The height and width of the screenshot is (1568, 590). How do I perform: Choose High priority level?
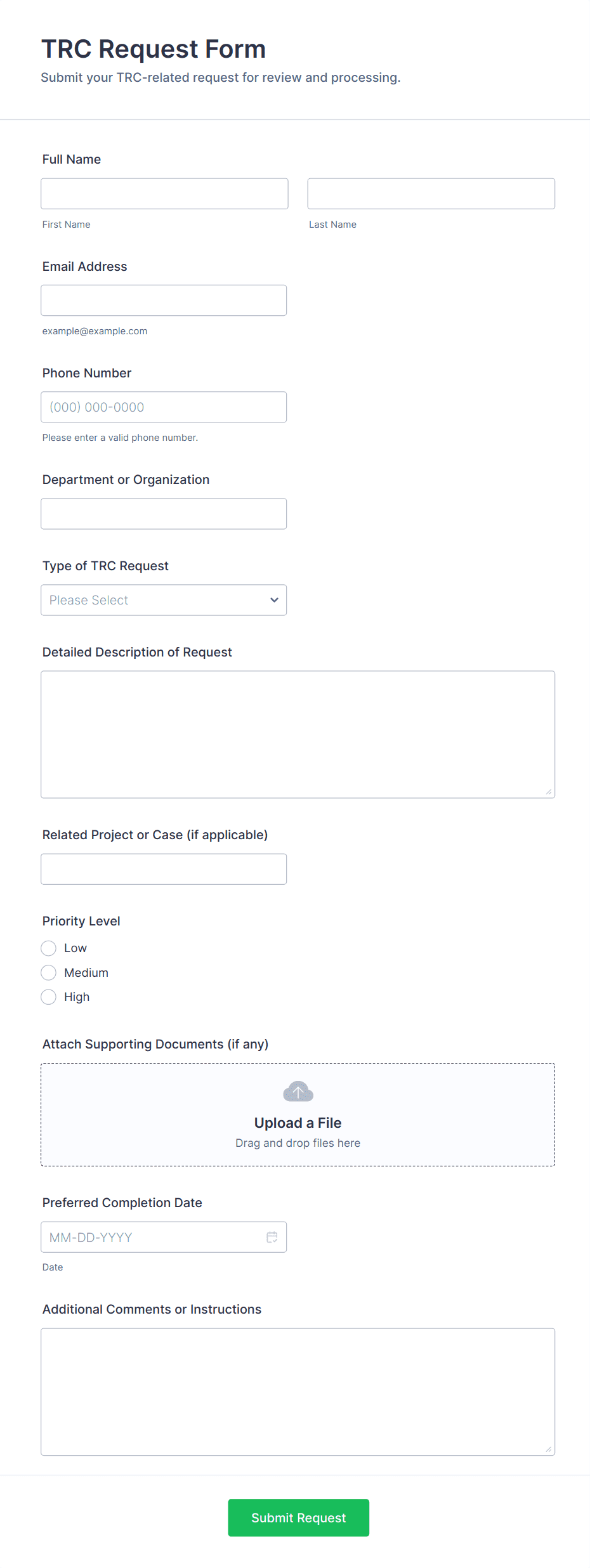pyautogui.click(x=49, y=997)
